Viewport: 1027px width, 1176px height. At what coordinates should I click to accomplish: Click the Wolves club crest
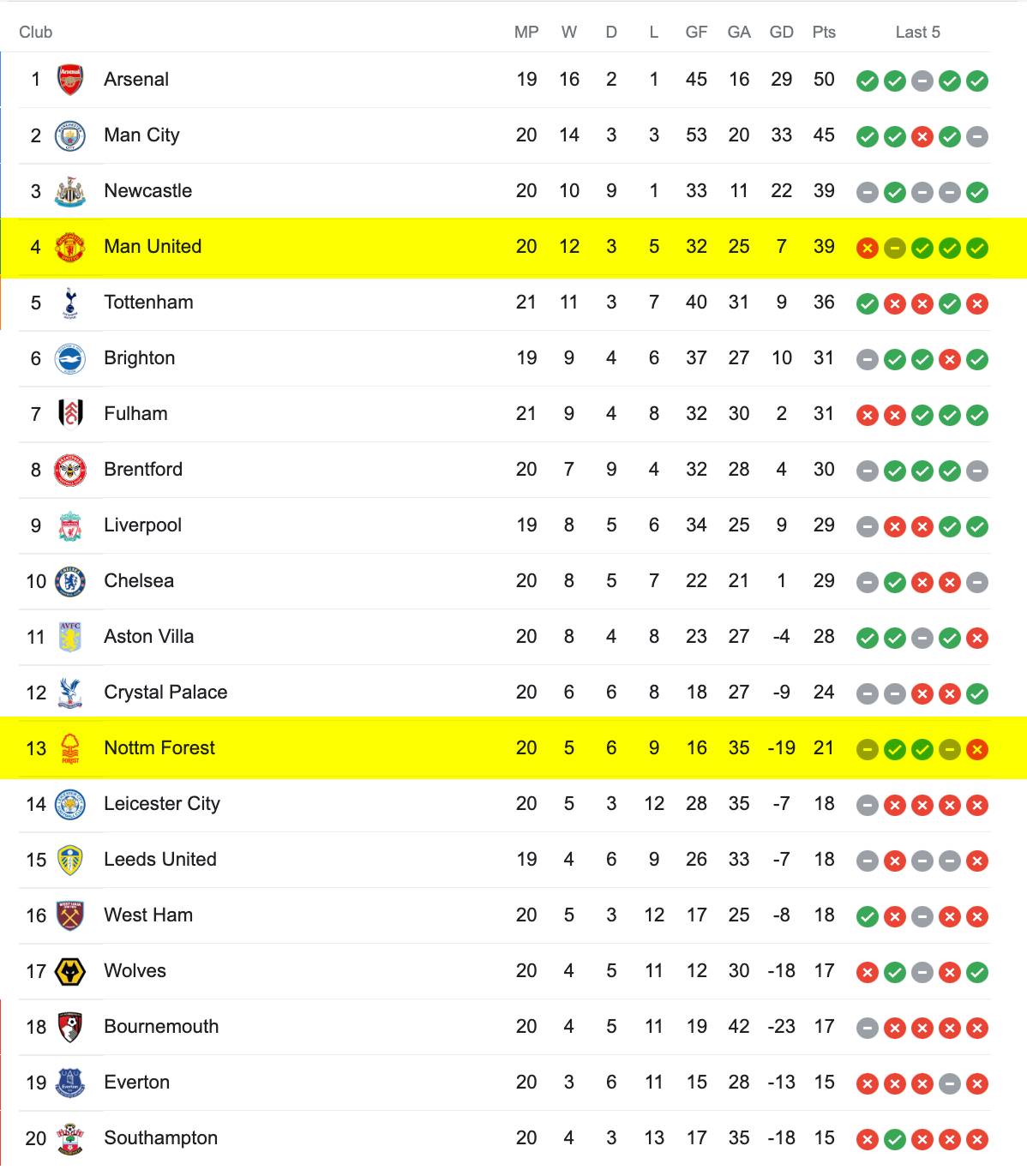(70, 971)
